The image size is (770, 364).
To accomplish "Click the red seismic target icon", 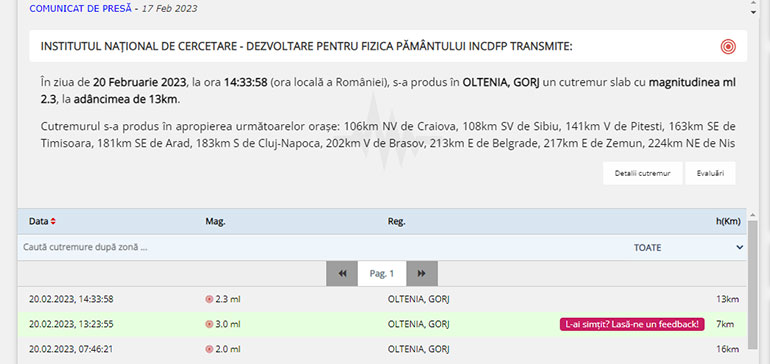I will [x=728, y=47].
